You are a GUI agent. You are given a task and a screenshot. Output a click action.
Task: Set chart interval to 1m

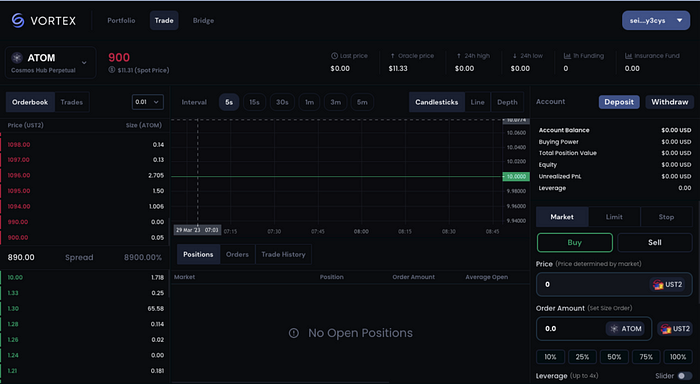point(309,102)
